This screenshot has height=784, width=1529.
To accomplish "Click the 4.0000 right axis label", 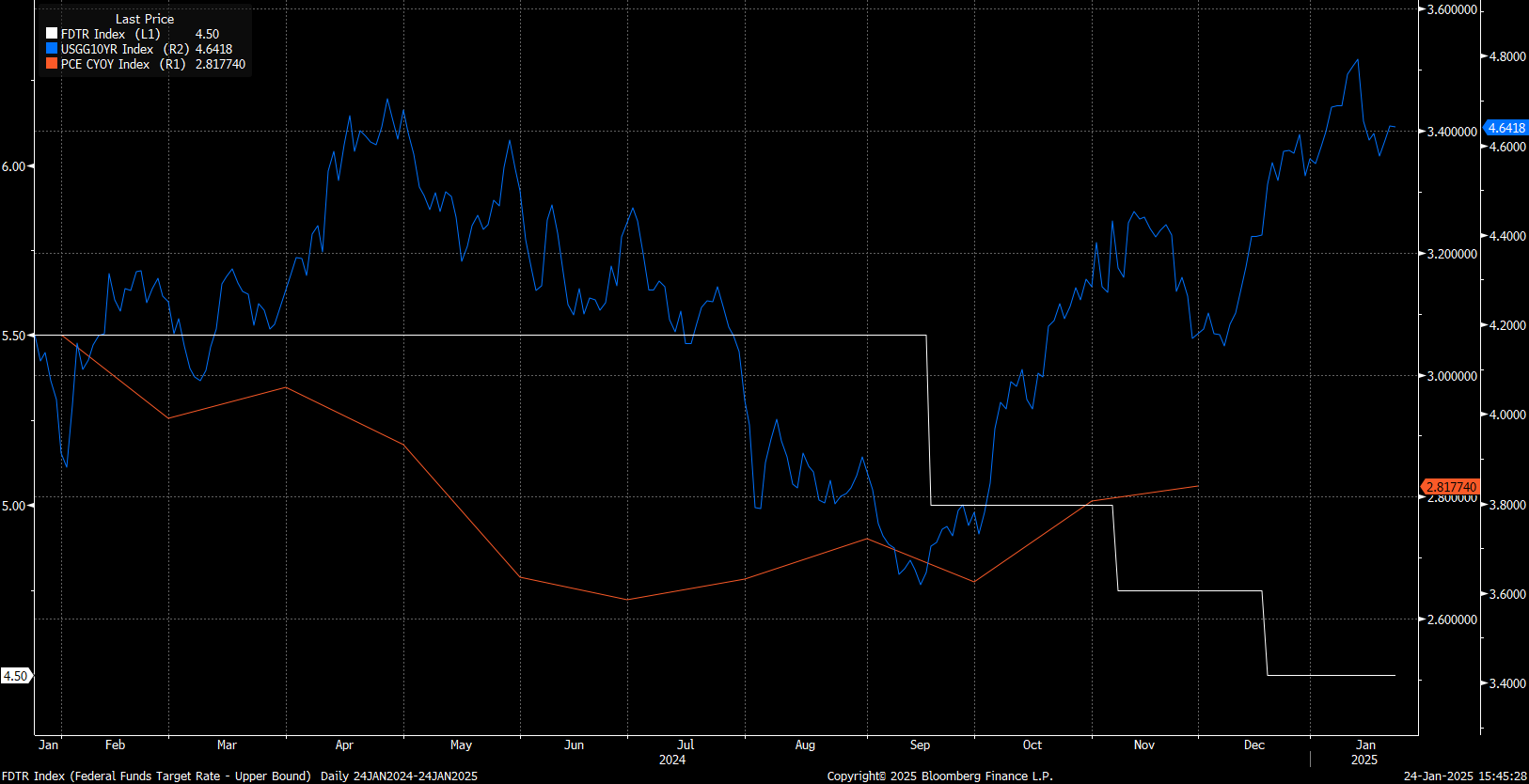I will tap(1507, 415).
